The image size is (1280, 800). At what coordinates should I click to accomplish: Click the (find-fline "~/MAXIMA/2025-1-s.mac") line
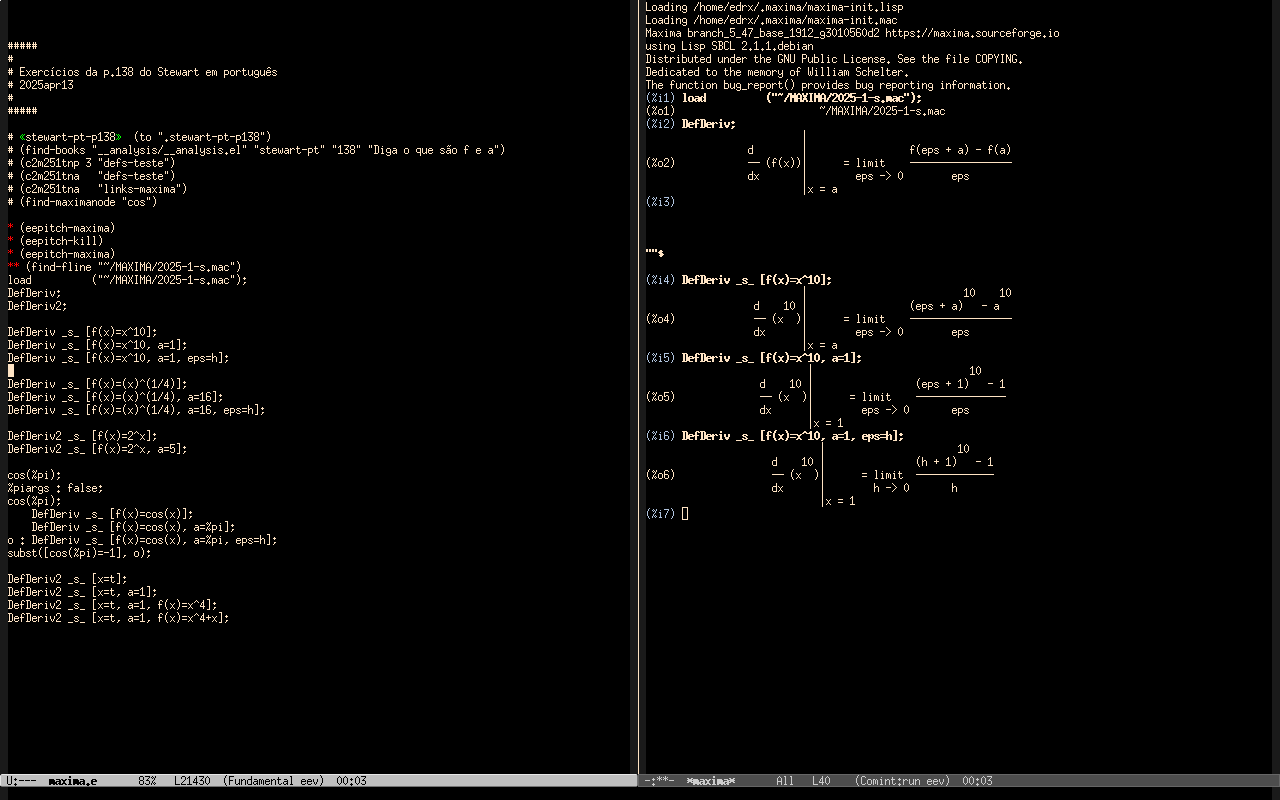(124, 267)
